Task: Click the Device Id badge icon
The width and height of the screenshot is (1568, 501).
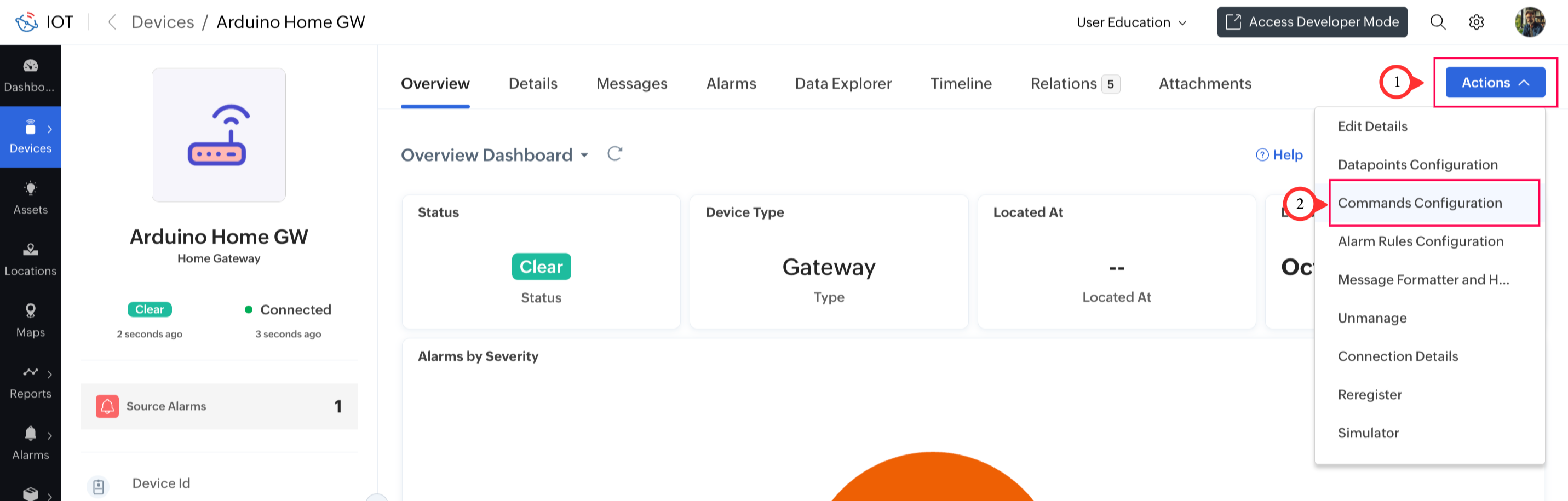Action: click(x=99, y=486)
